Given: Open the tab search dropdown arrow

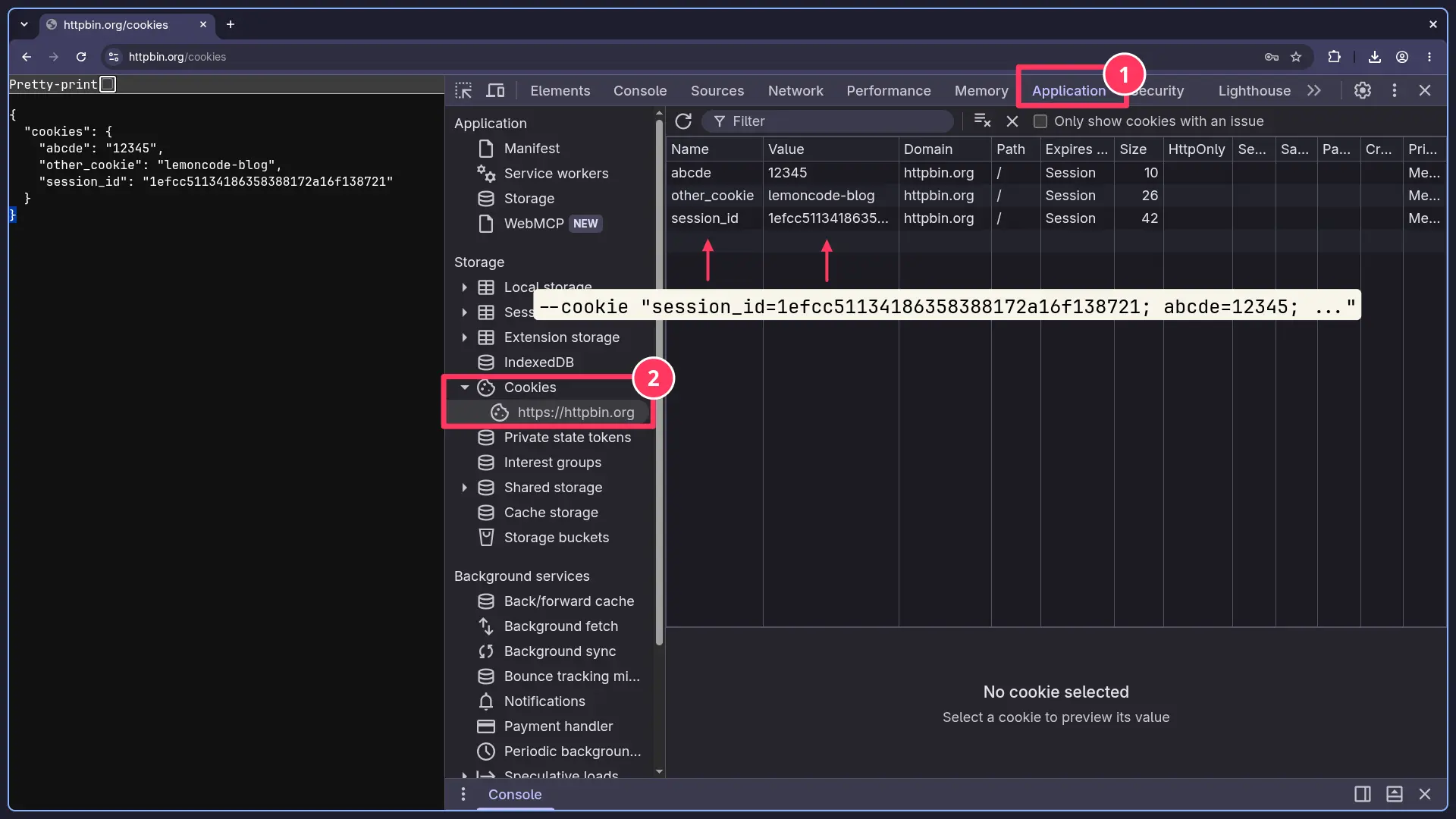Looking at the screenshot, I should tap(24, 24).
